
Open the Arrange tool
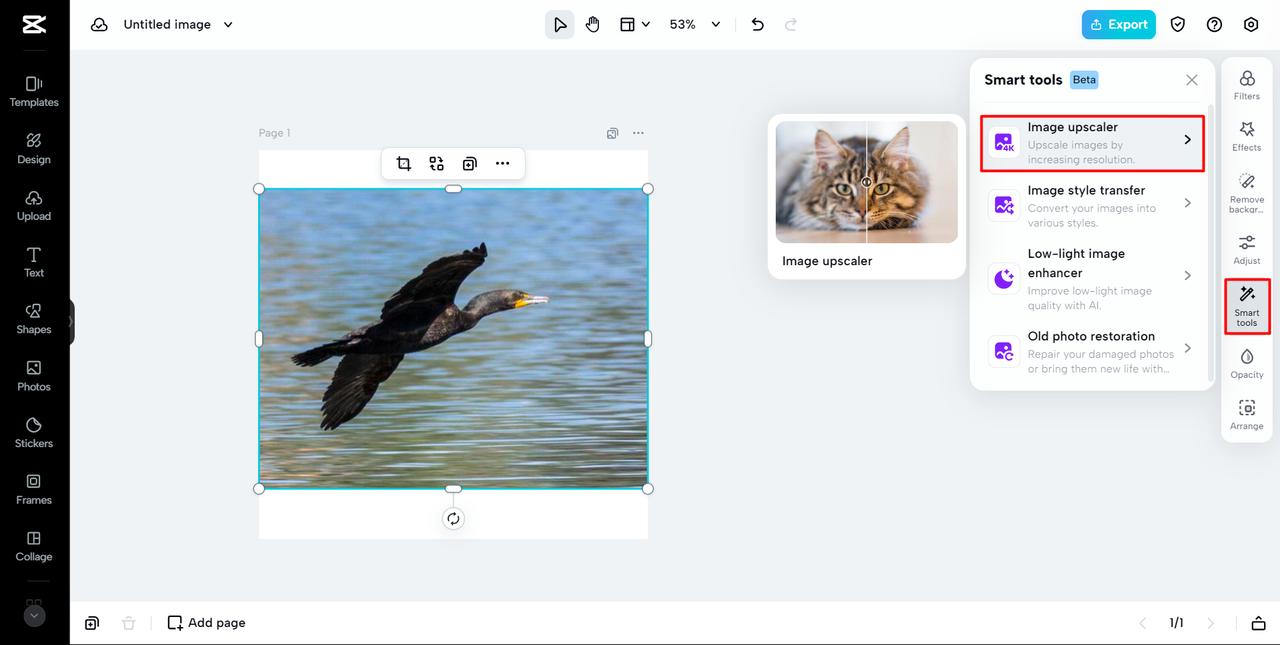pos(1247,415)
